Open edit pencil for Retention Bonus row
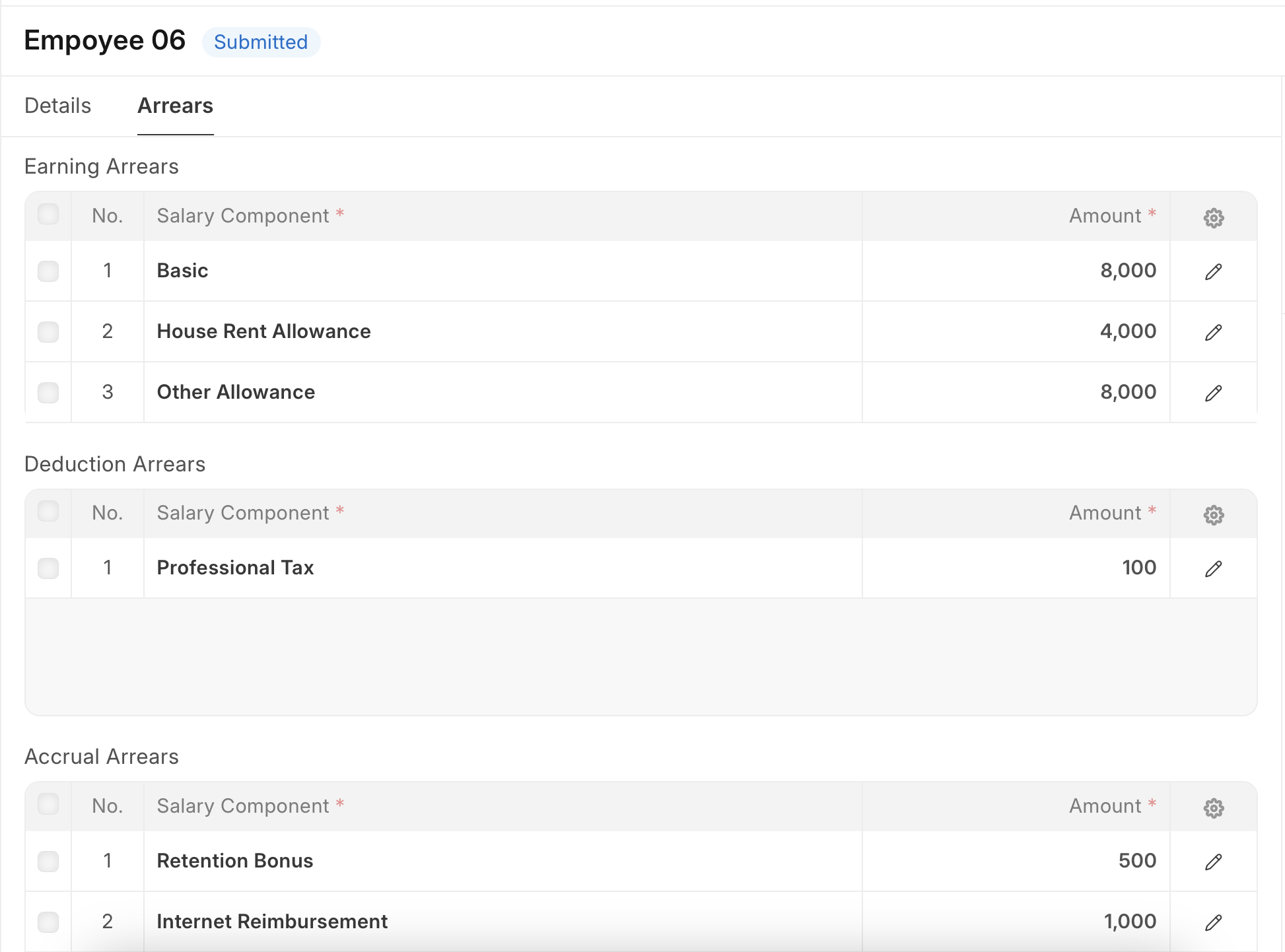Image resolution: width=1285 pixels, height=952 pixels. click(1213, 862)
